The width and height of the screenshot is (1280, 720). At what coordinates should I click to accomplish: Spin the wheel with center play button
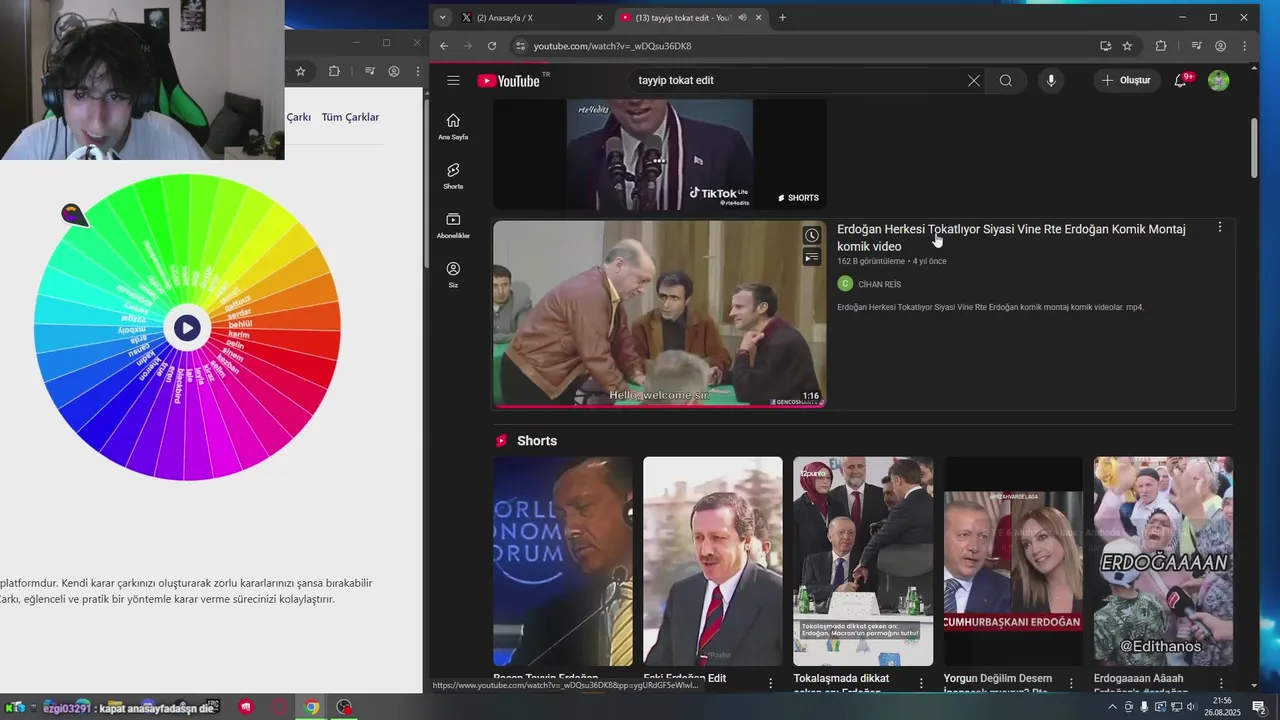[187, 328]
